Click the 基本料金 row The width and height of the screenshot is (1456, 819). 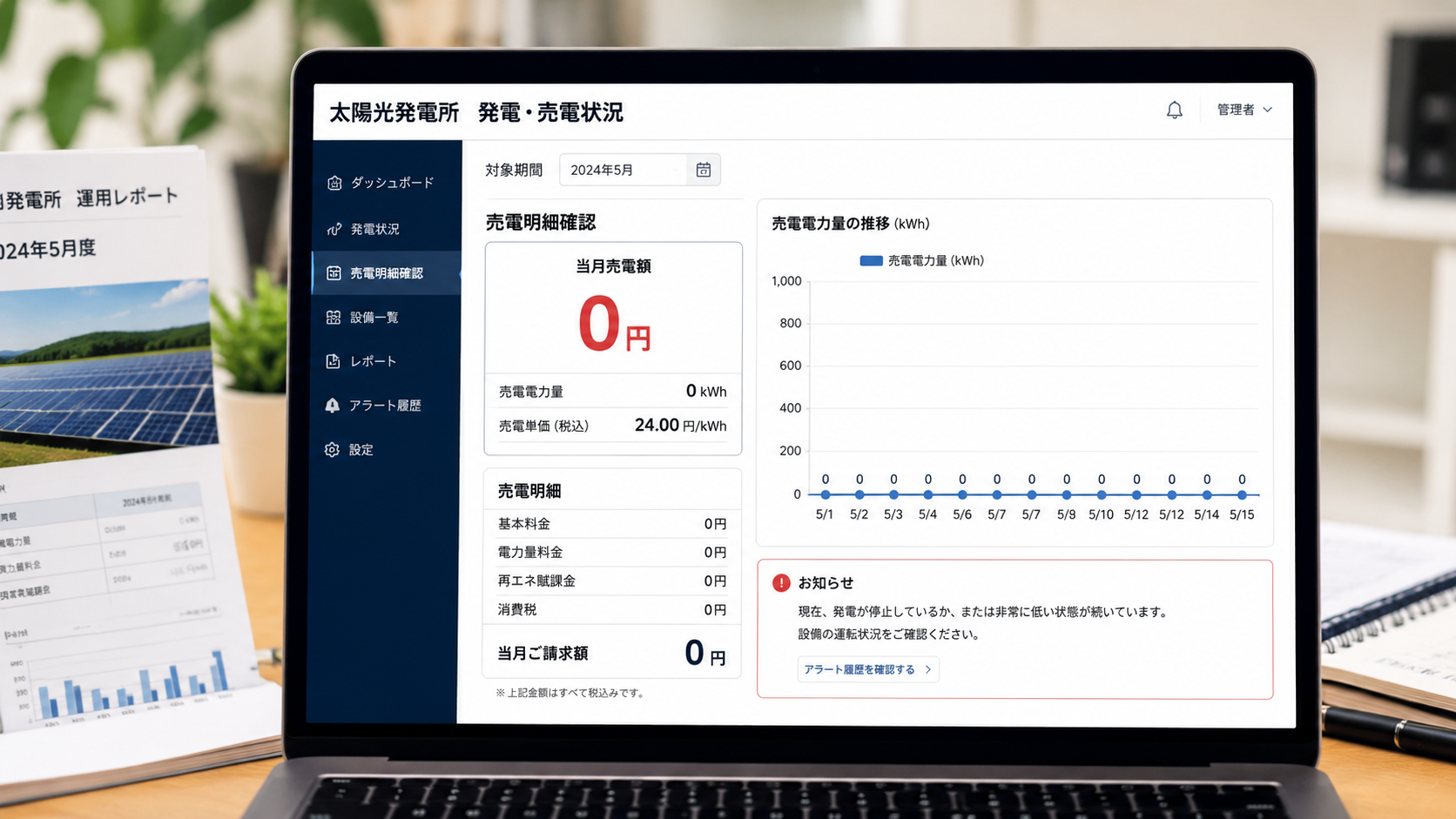coord(612,524)
